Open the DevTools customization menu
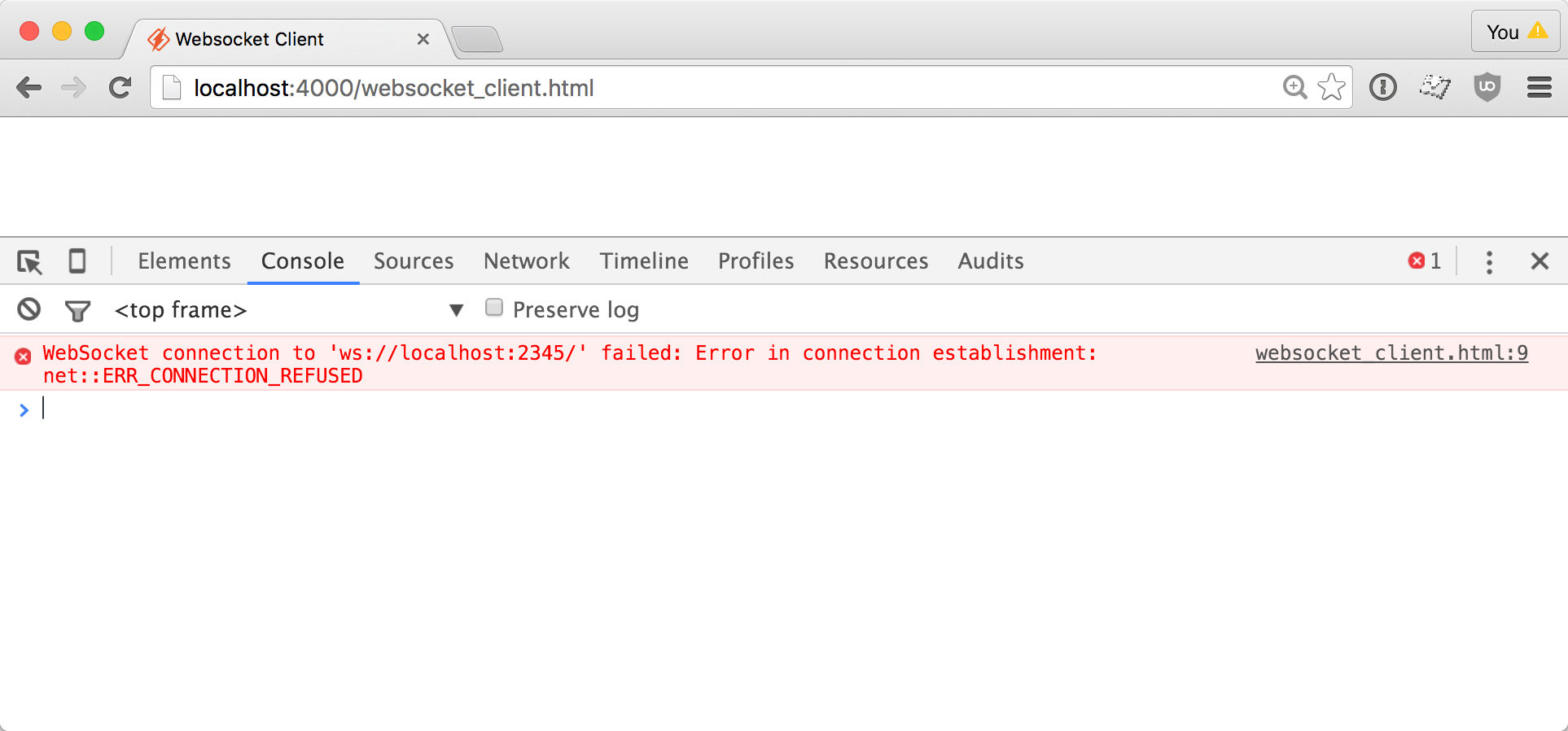Viewport: 1568px width, 731px height. pos(1489,261)
